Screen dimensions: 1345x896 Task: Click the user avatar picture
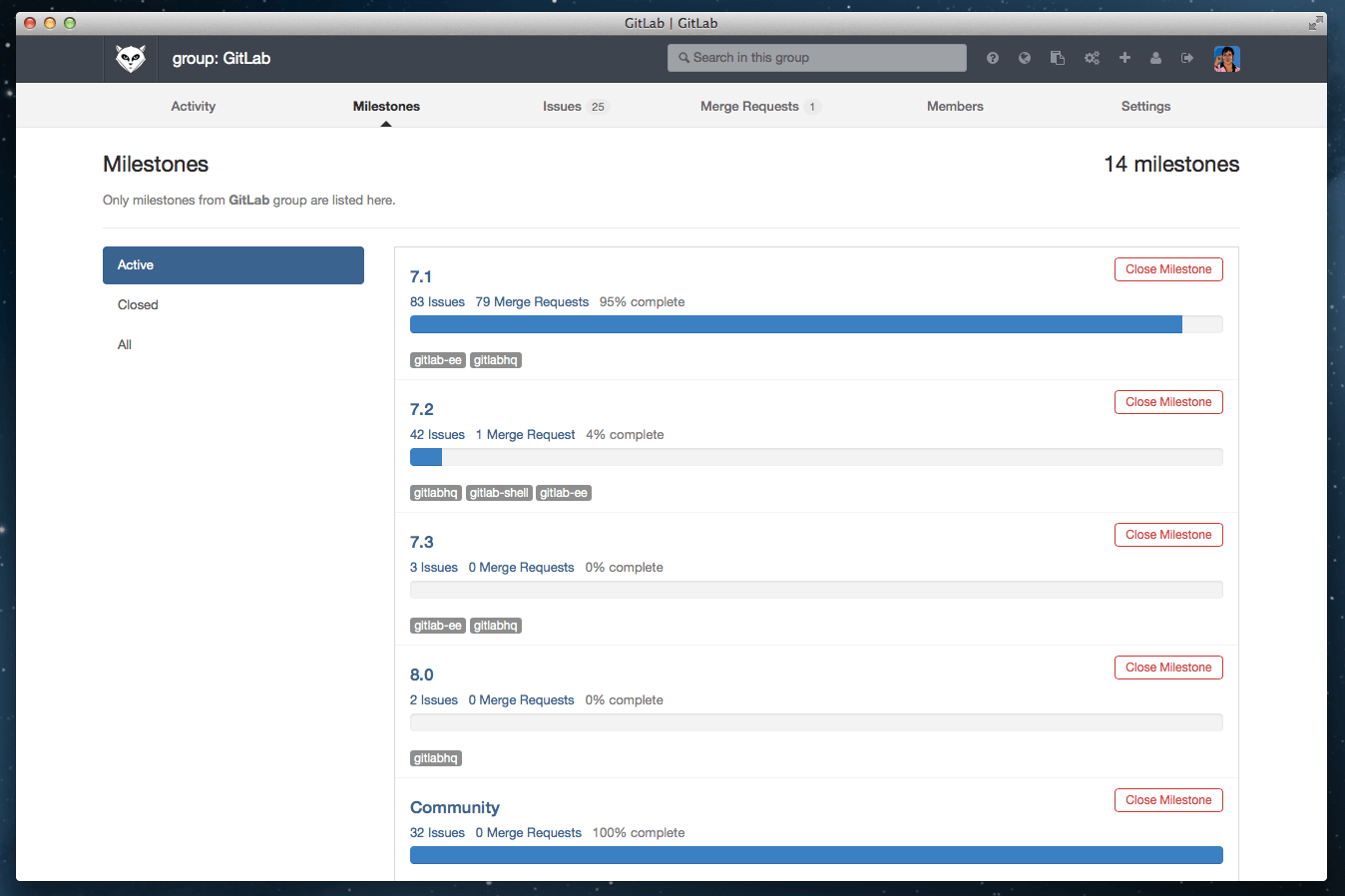1226,59
